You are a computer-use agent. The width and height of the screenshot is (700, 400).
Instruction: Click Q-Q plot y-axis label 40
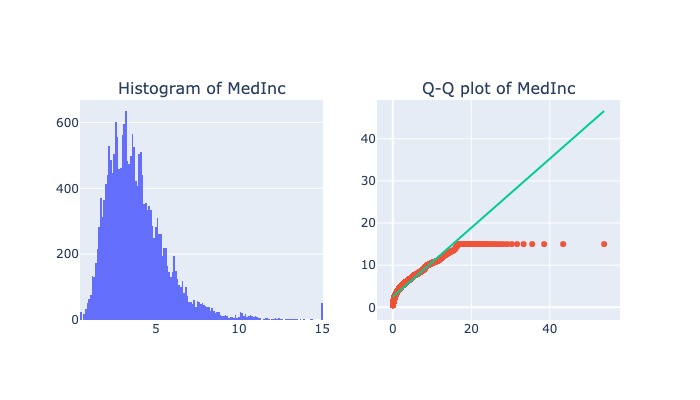tap(367, 138)
